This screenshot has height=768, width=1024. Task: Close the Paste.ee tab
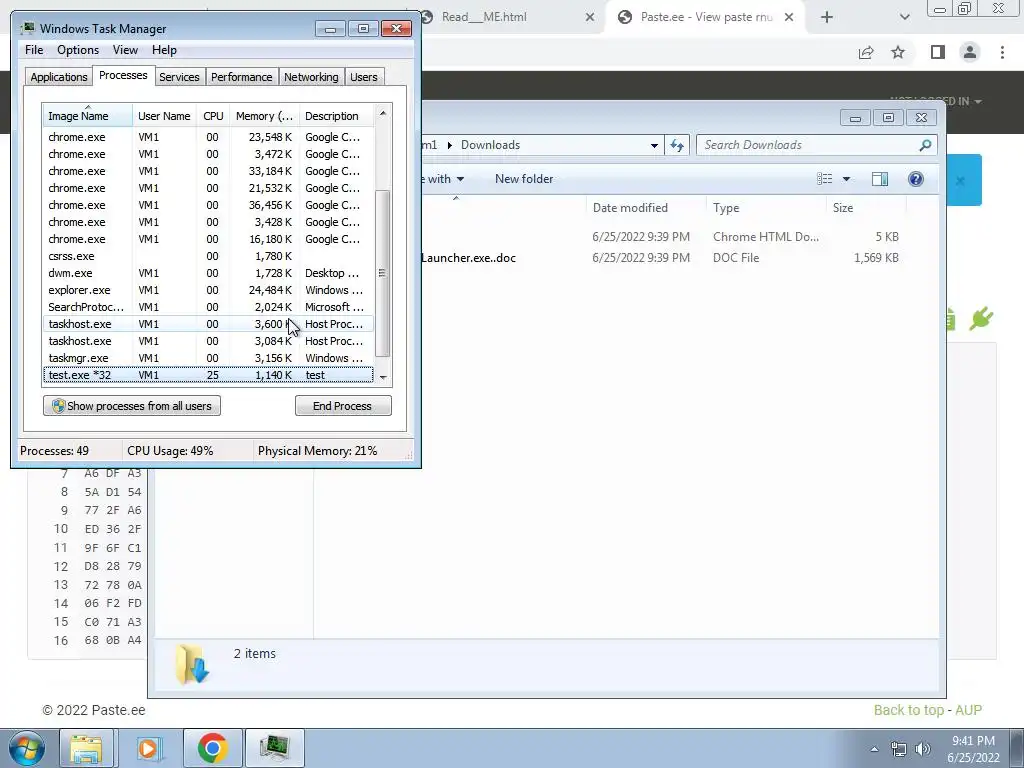click(x=789, y=17)
